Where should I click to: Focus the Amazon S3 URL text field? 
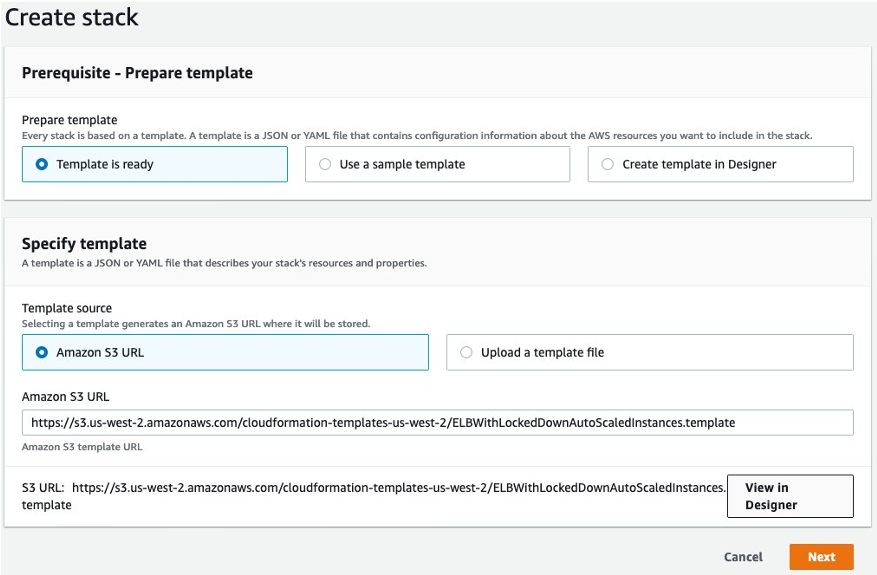coord(437,422)
